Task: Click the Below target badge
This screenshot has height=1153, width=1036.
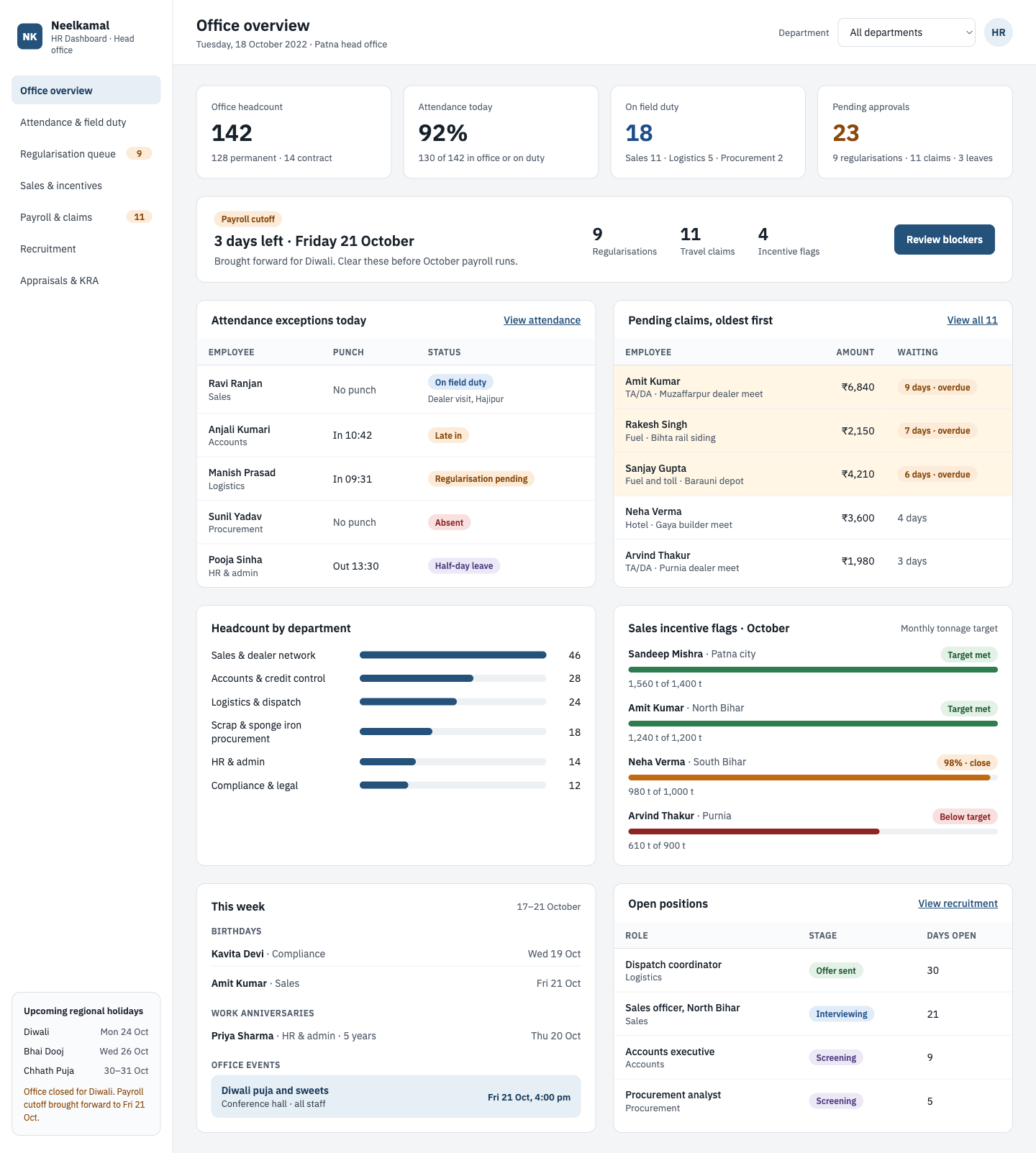Action: click(x=965, y=817)
